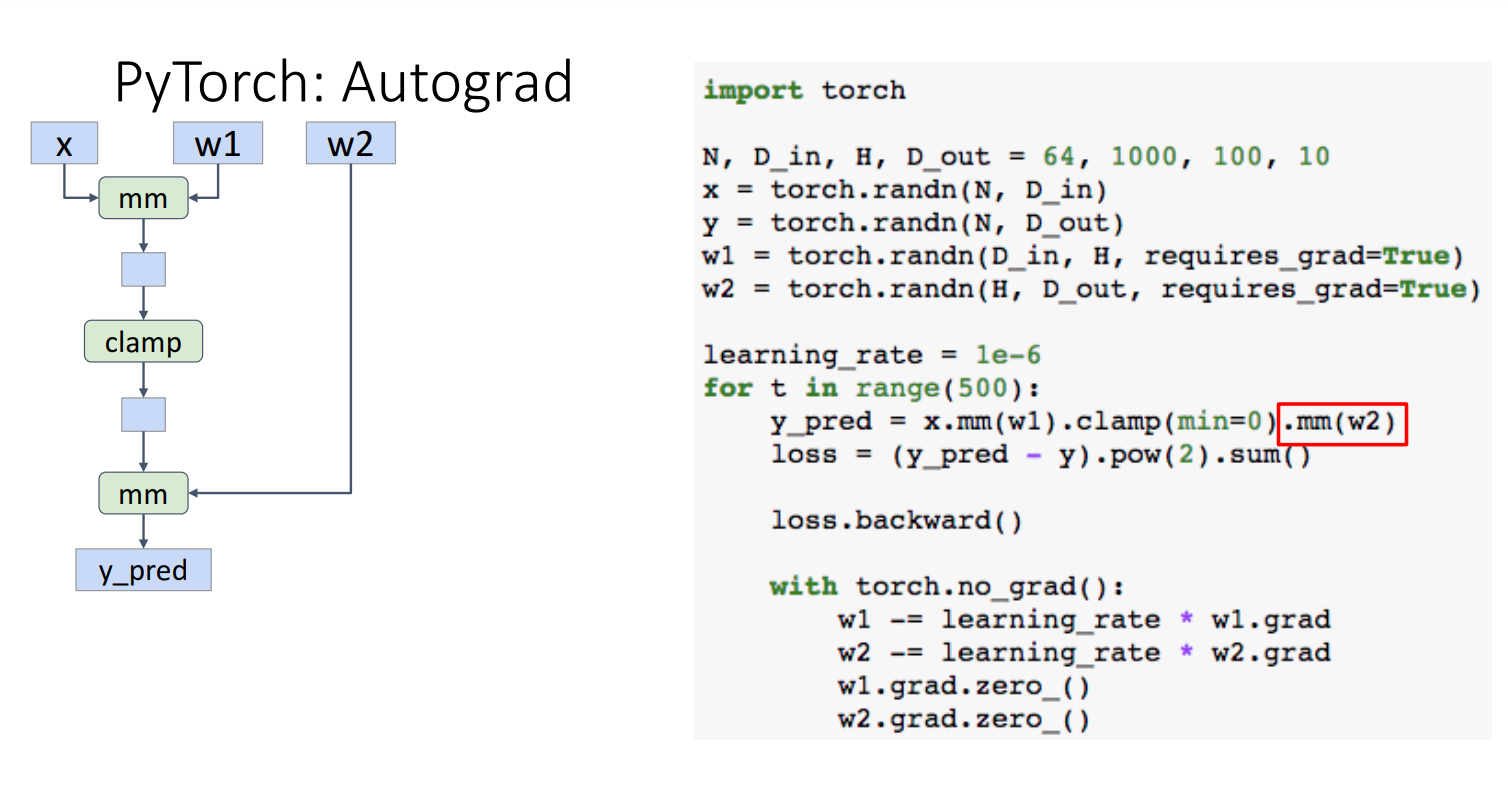Viewport: 1508px width, 788px height.
Task: Select the x input node in the graph
Action: coord(64,143)
